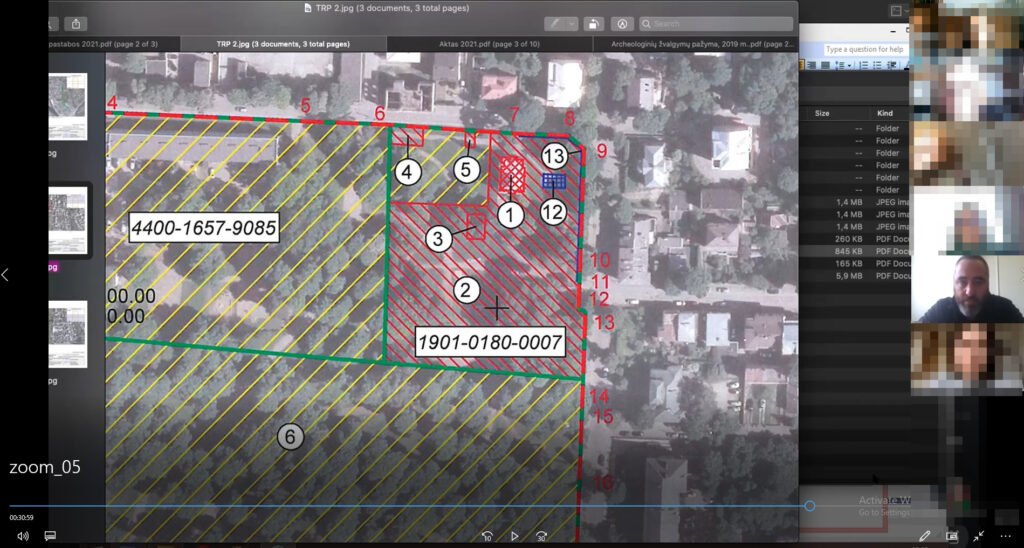
Task: Play the video
Action: (515, 536)
